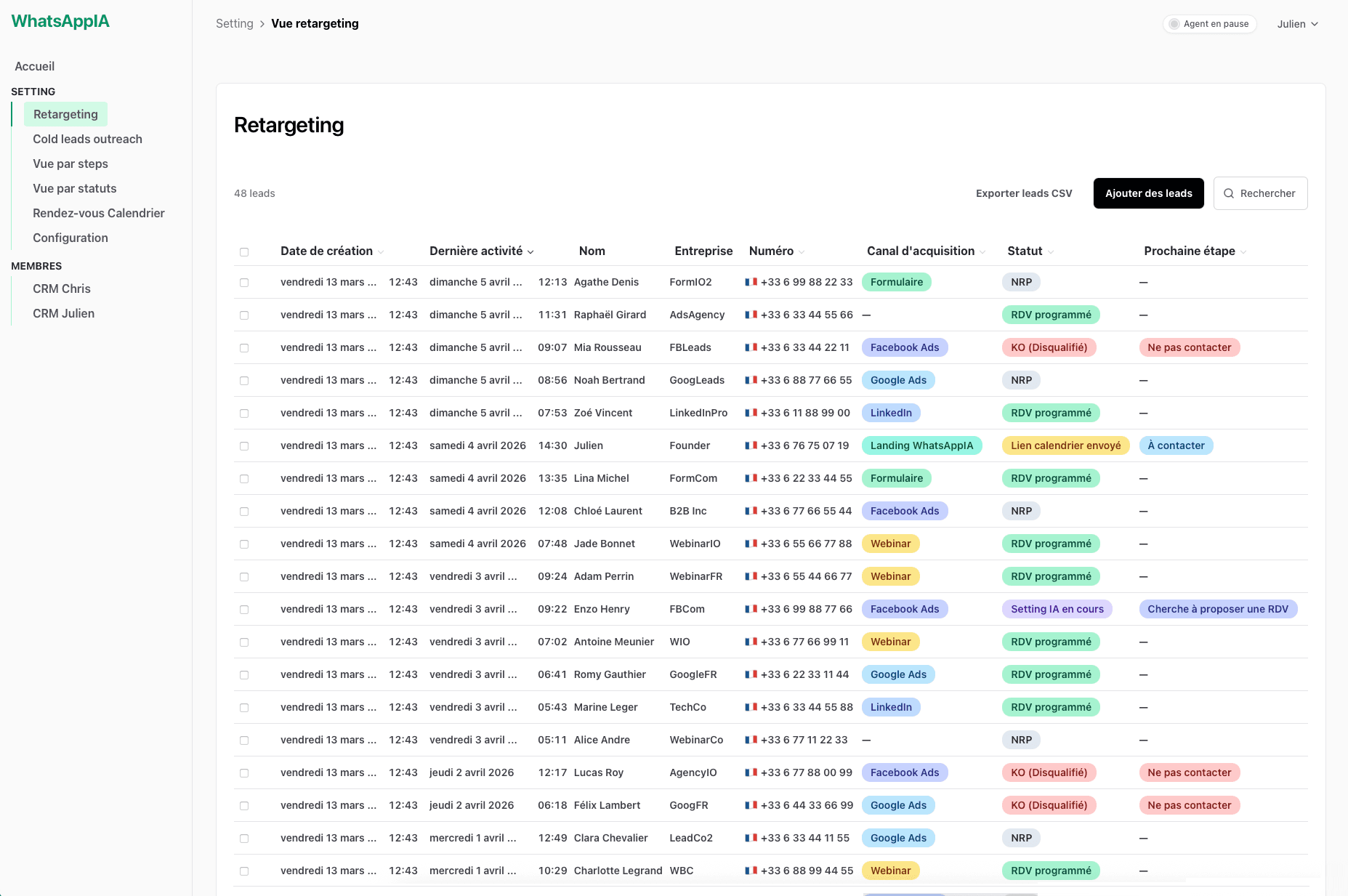Image resolution: width=1348 pixels, height=896 pixels.
Task: Click the magnifier icon in Rechercher
Action: point(1229,193)
